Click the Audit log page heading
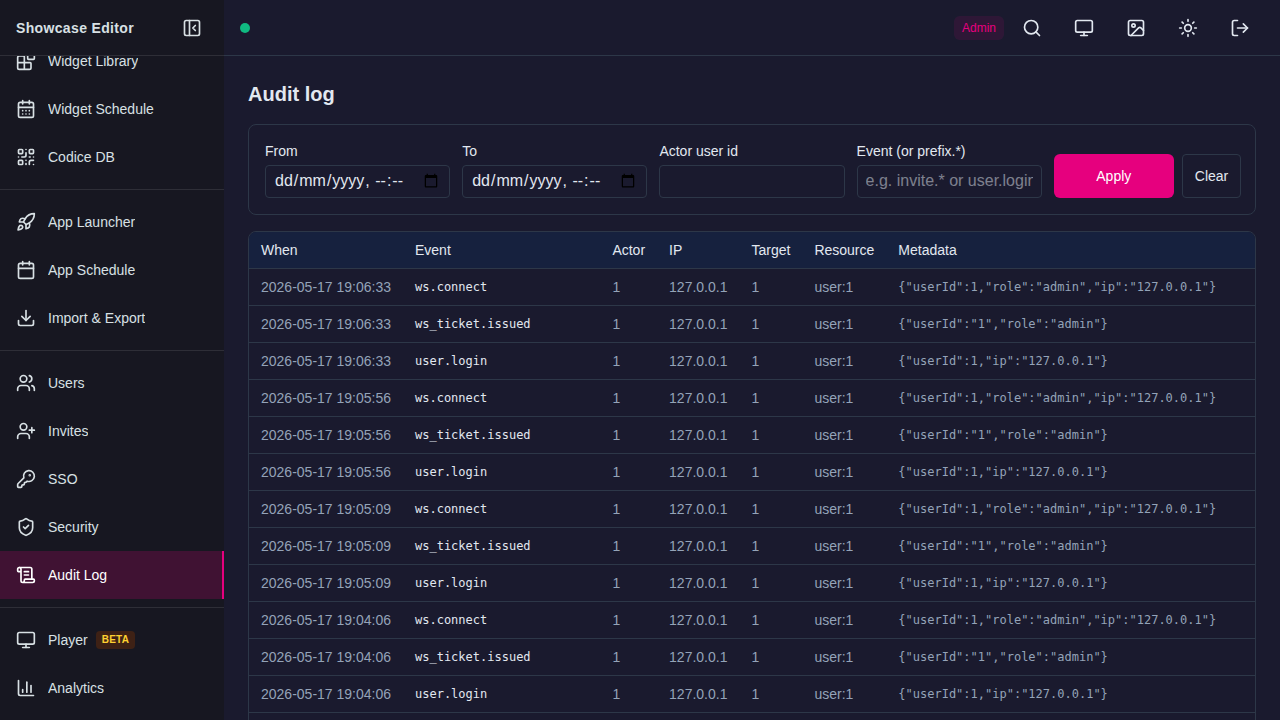Image resolution: width=1280 pixels, height=720 pixels. click(x=291, y=94)
